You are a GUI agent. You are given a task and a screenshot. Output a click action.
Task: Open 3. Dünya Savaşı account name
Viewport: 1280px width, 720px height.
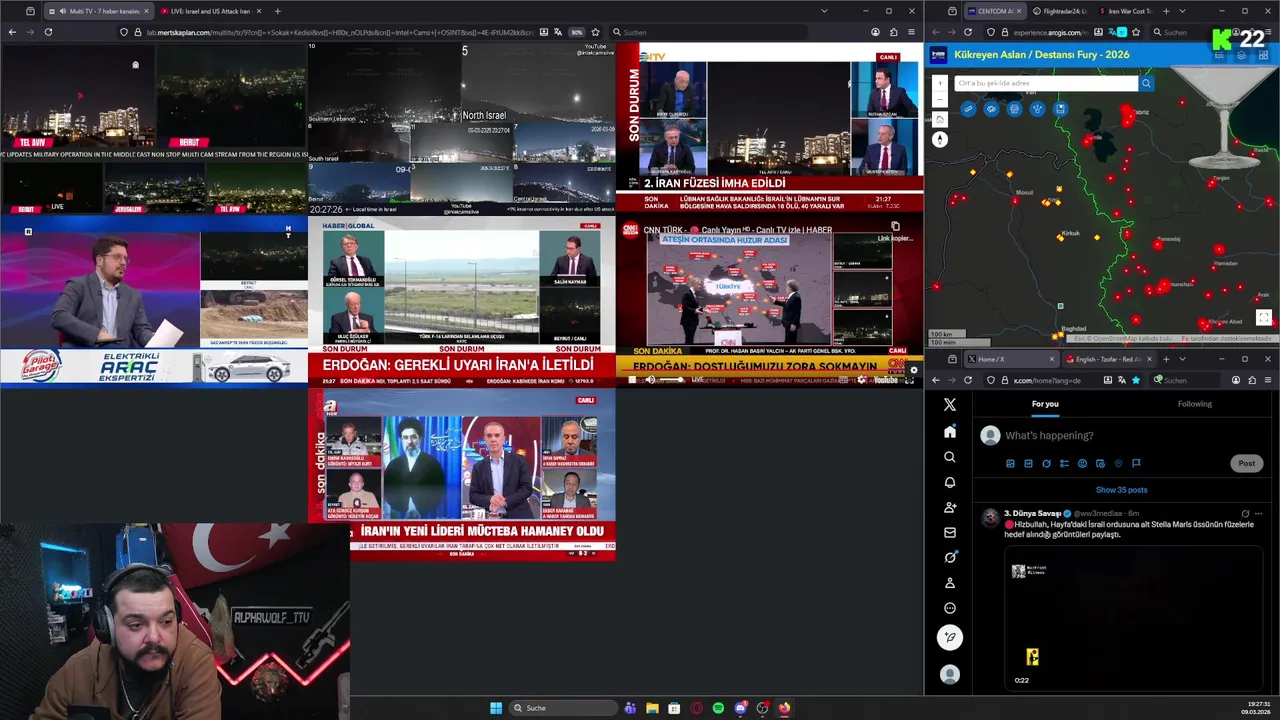click(1032, 513)
